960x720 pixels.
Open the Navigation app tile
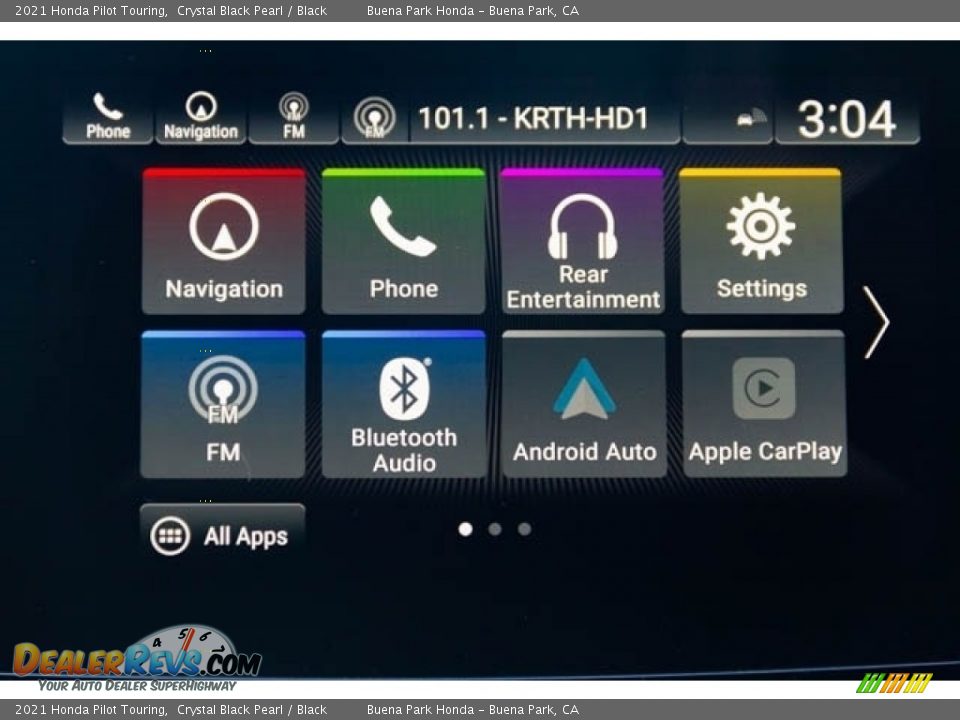223,242
